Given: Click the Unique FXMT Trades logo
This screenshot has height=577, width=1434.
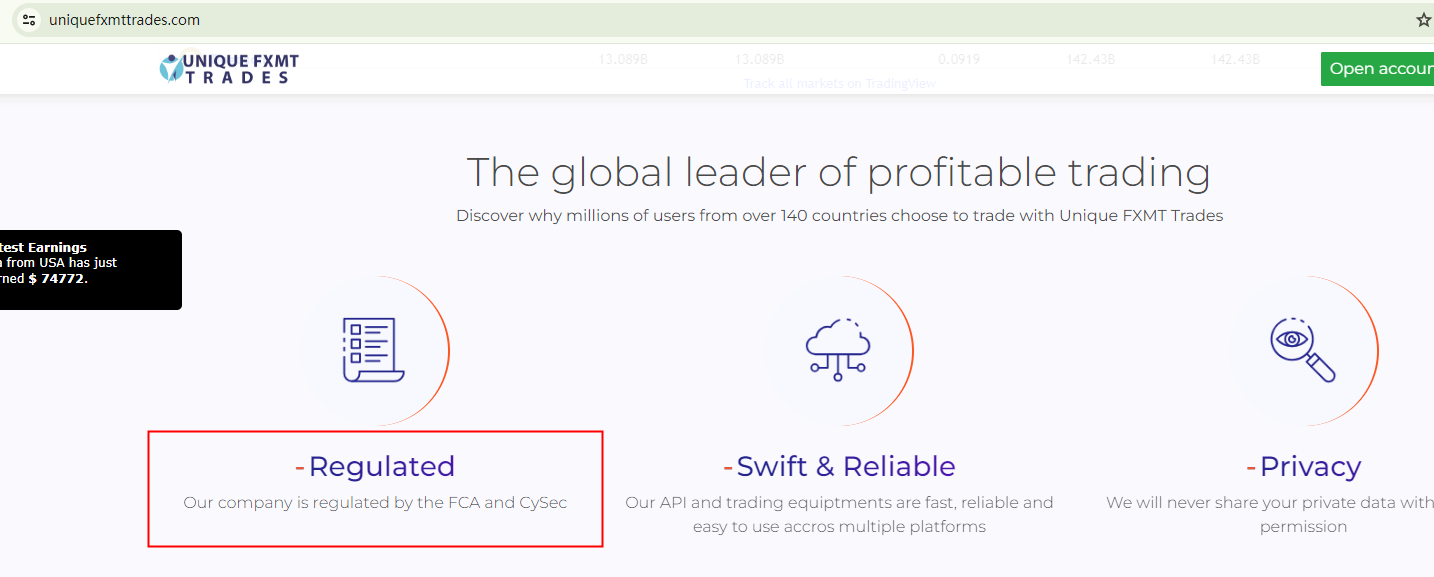Looking at the screenshot, I should 229,68.
